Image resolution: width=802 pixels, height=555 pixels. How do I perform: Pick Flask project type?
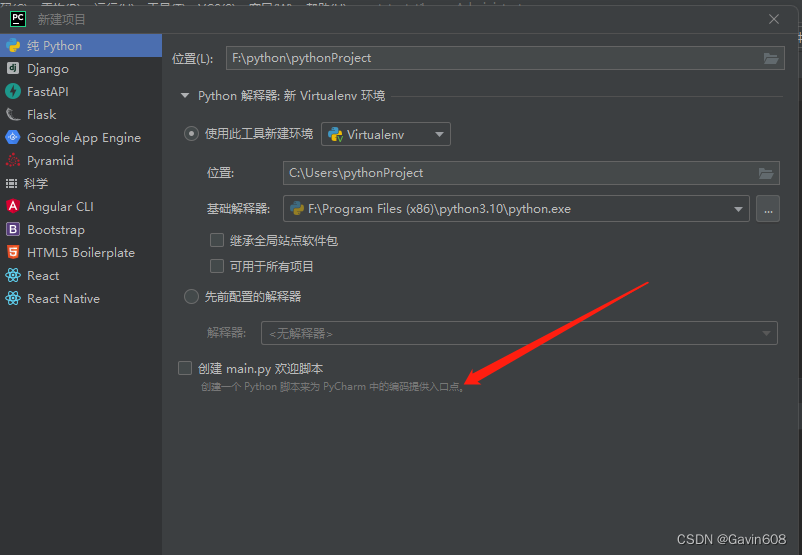81,115
